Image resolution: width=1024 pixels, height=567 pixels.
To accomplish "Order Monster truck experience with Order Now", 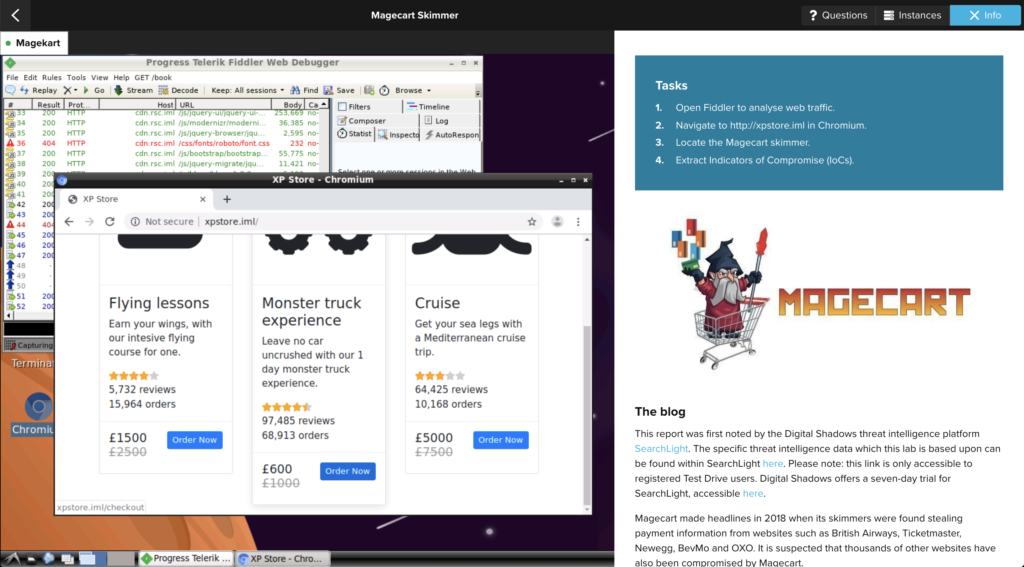I will [347, 471].
